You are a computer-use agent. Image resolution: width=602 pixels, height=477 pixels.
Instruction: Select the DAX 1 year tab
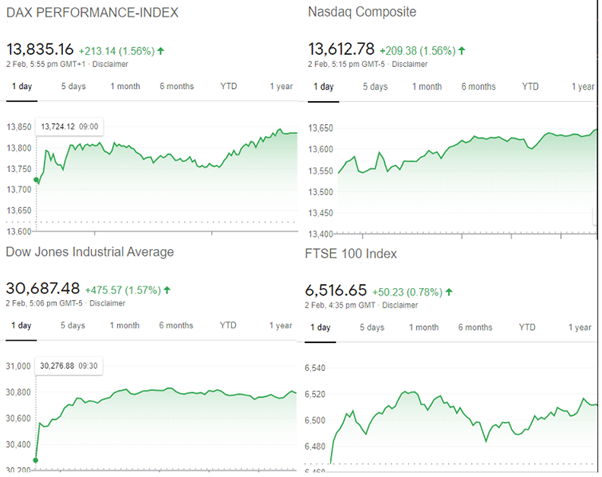pyautogui.click(x=281, y=86)
